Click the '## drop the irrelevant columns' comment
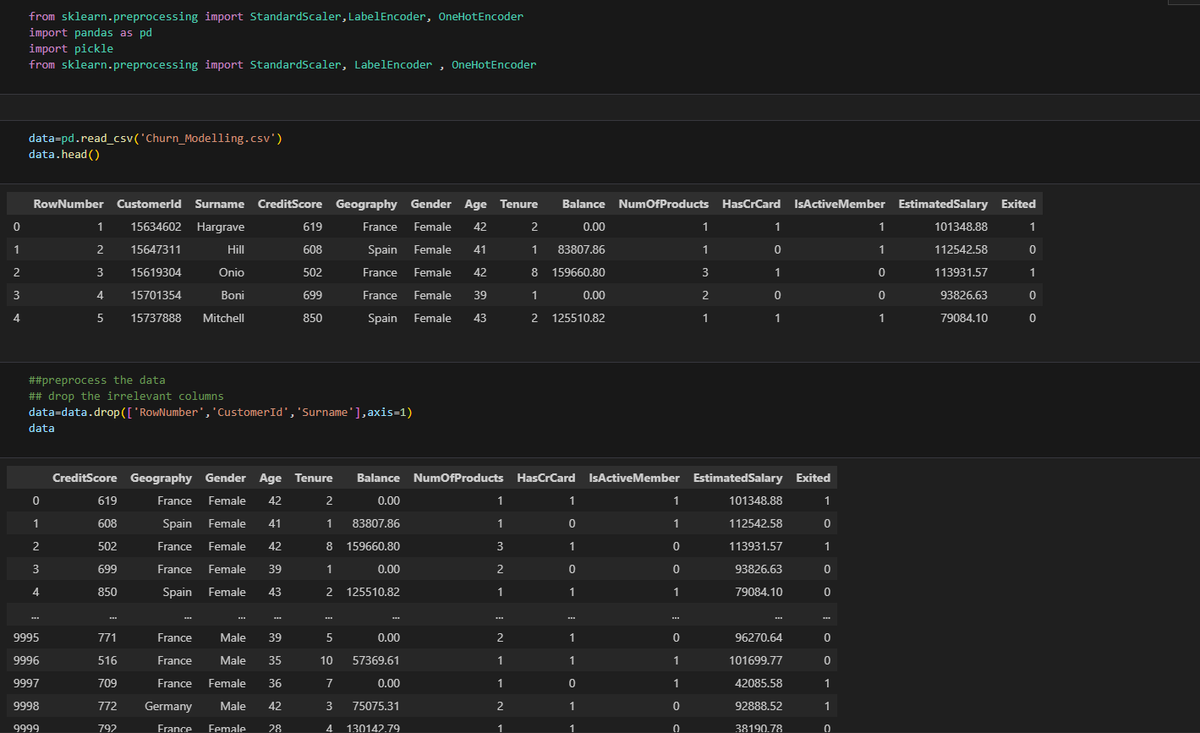 coord(126,396)
